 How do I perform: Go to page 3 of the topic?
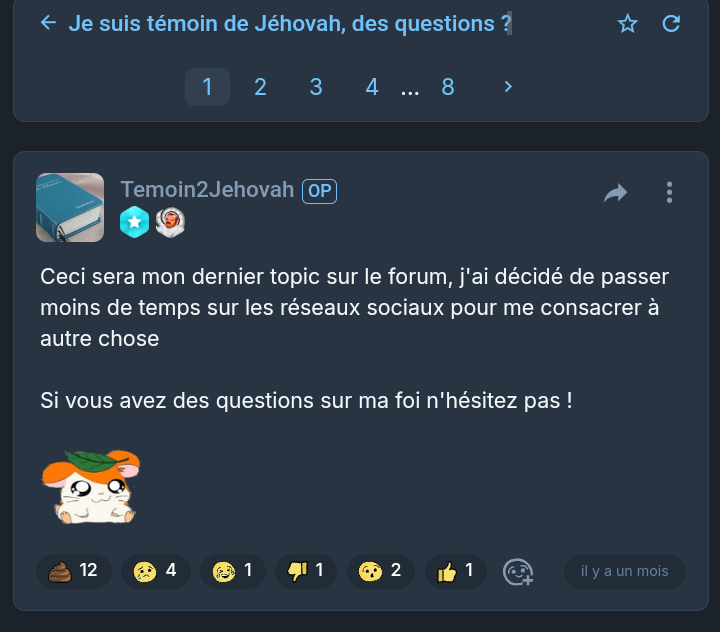[x=316, y=87]
